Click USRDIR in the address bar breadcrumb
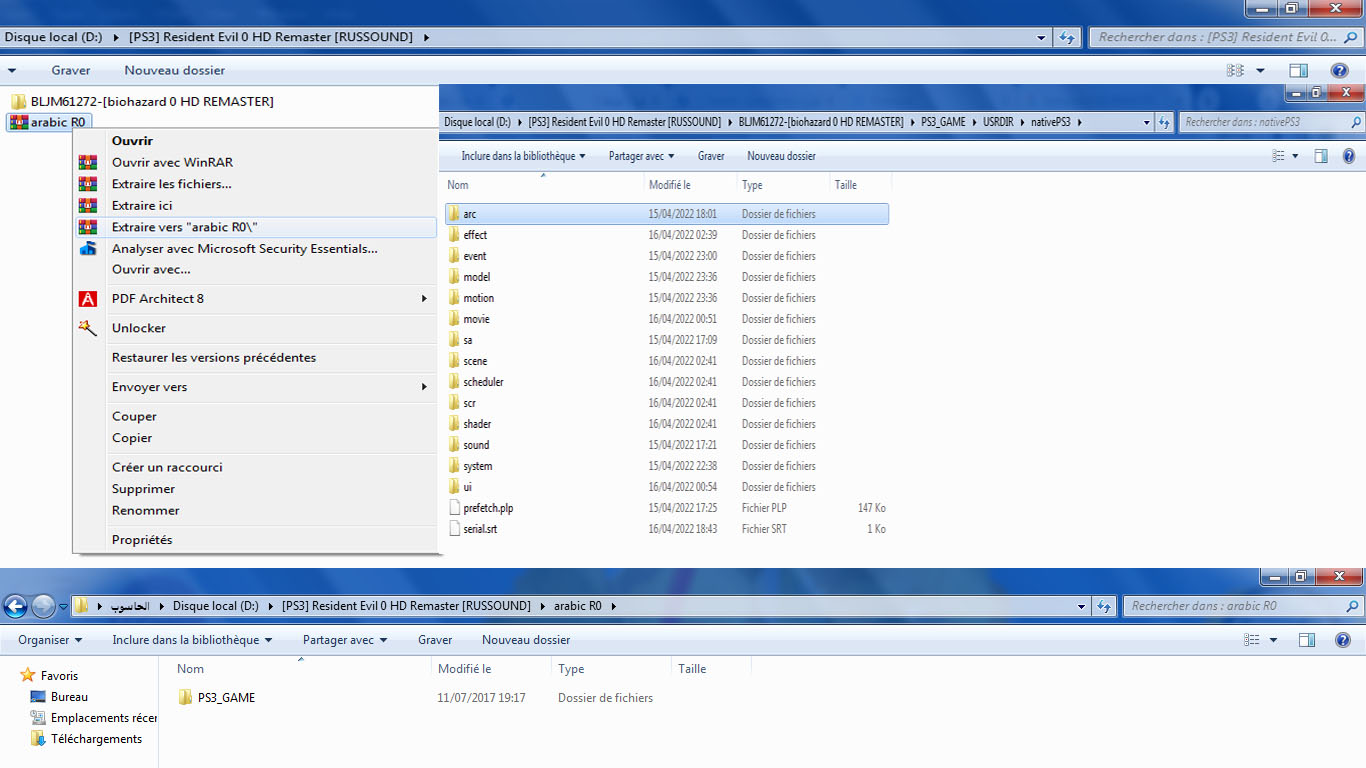 1000,122
